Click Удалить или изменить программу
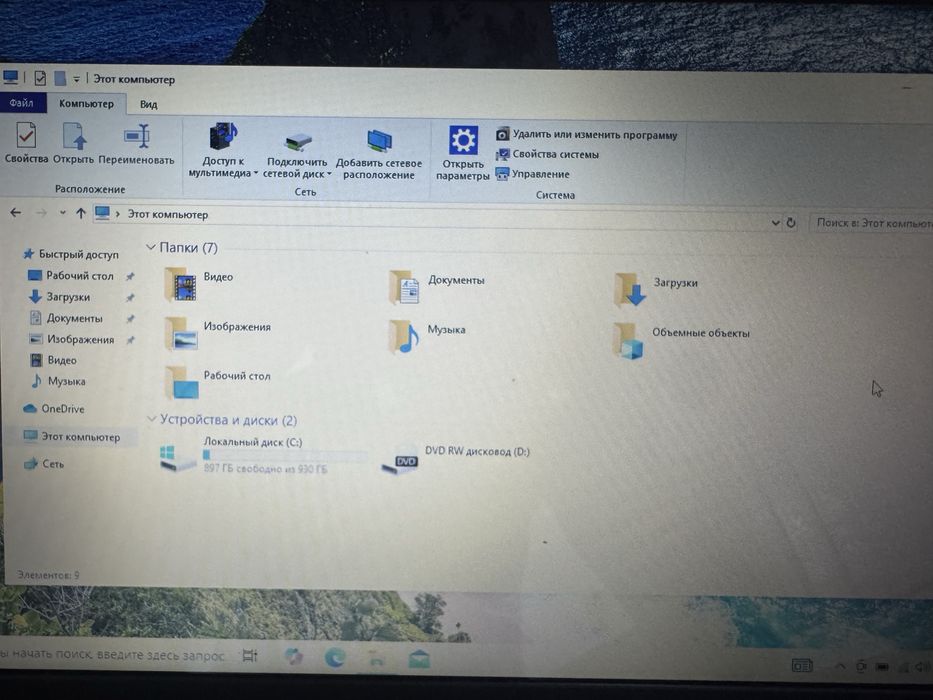 pyautogui.click(x=586, y=135)
